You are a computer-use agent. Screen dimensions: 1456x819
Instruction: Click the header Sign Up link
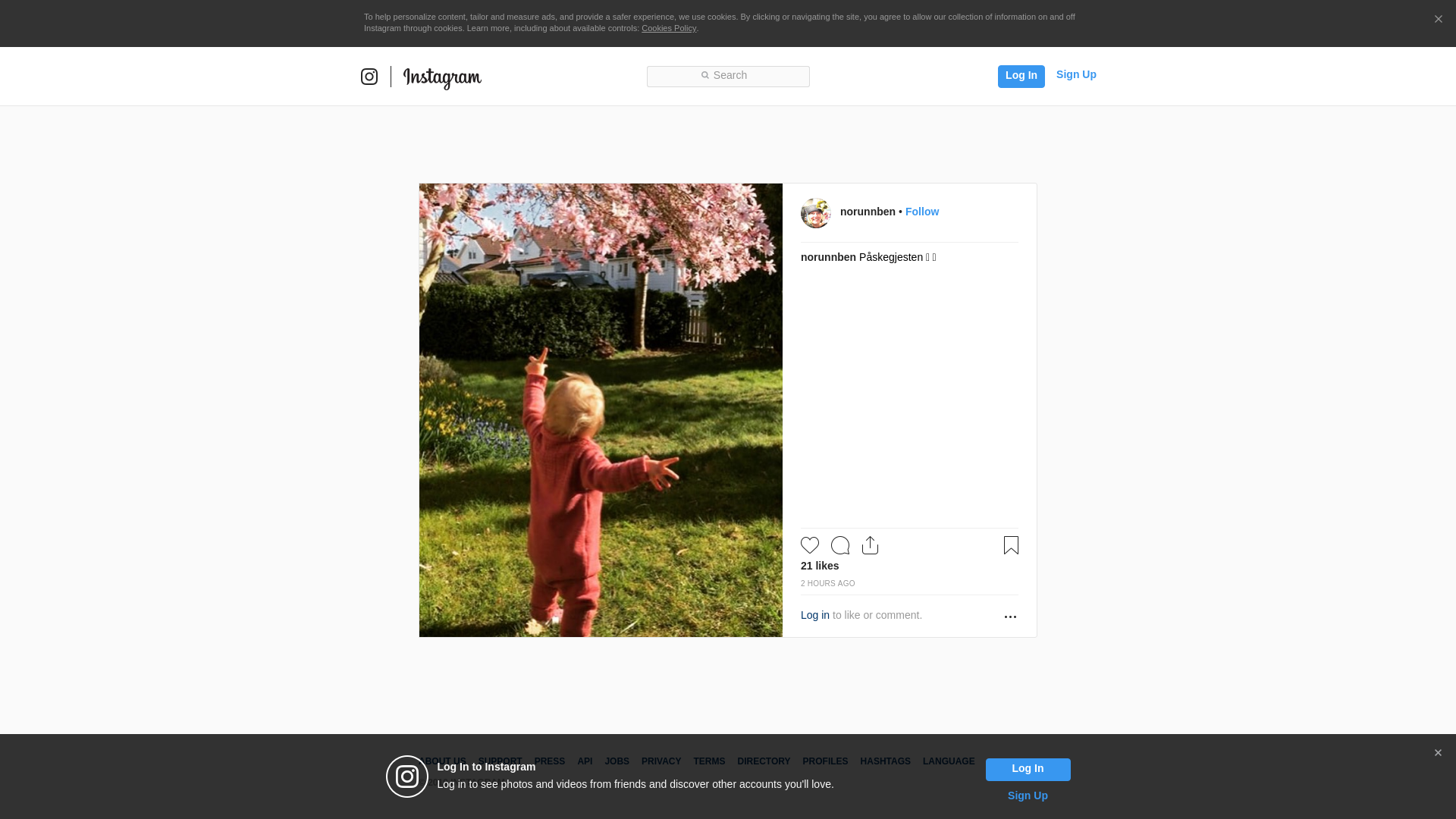(1076, 74)
